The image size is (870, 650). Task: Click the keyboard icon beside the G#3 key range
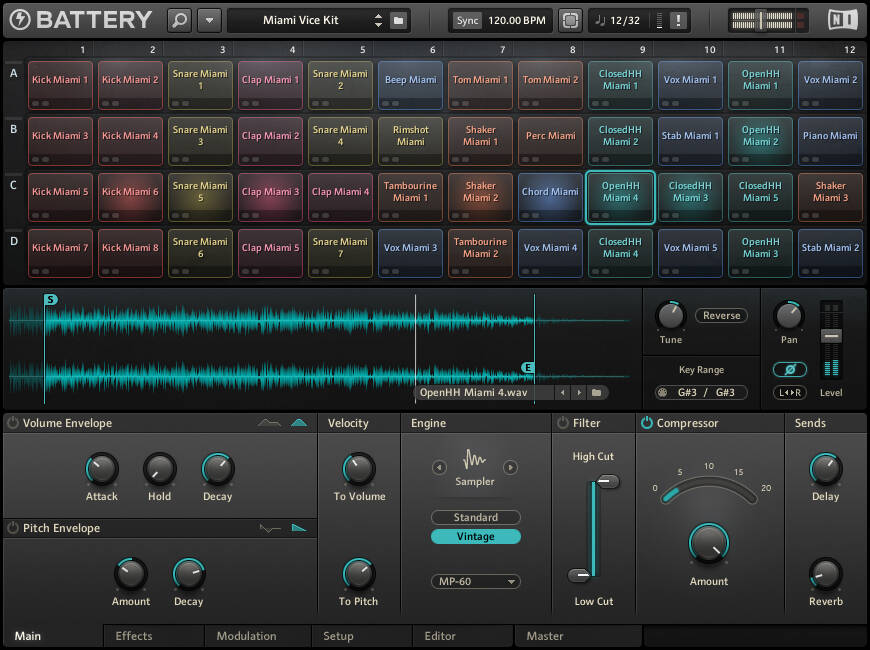point(661,392)
